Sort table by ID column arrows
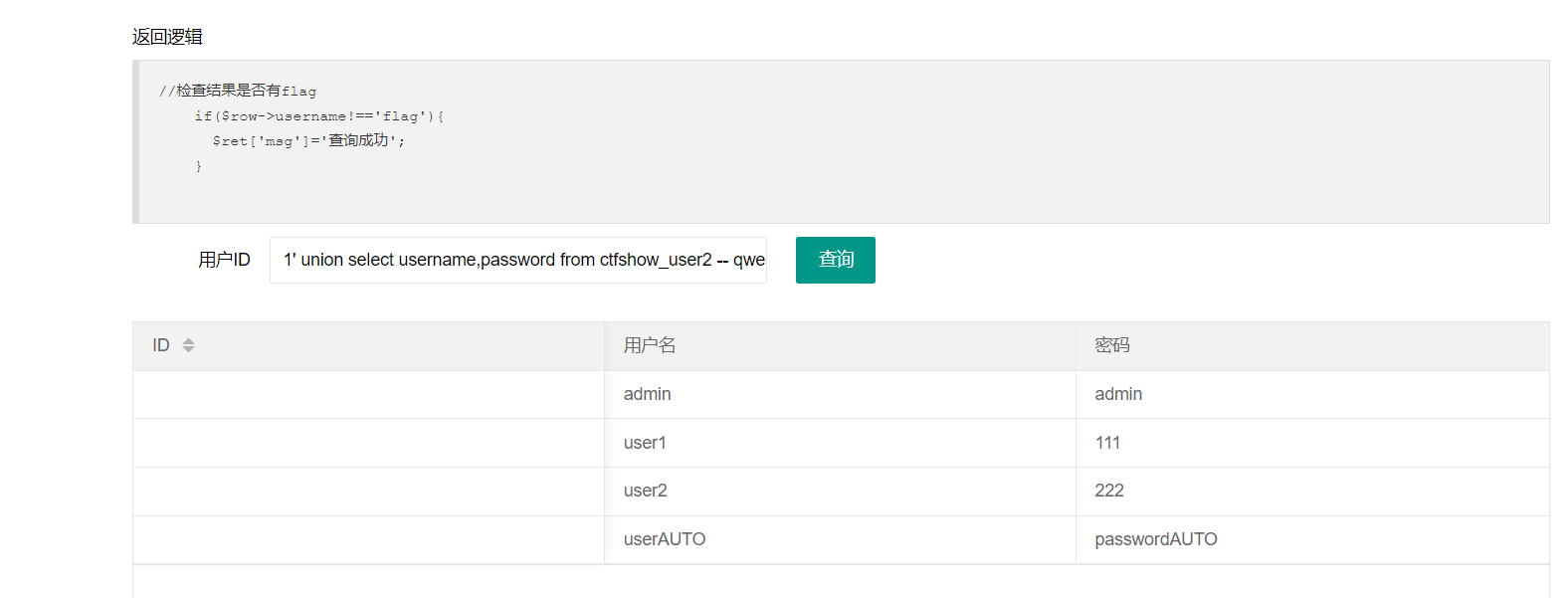The height and width of the screenshot is (598, 1568). (188, 345)
